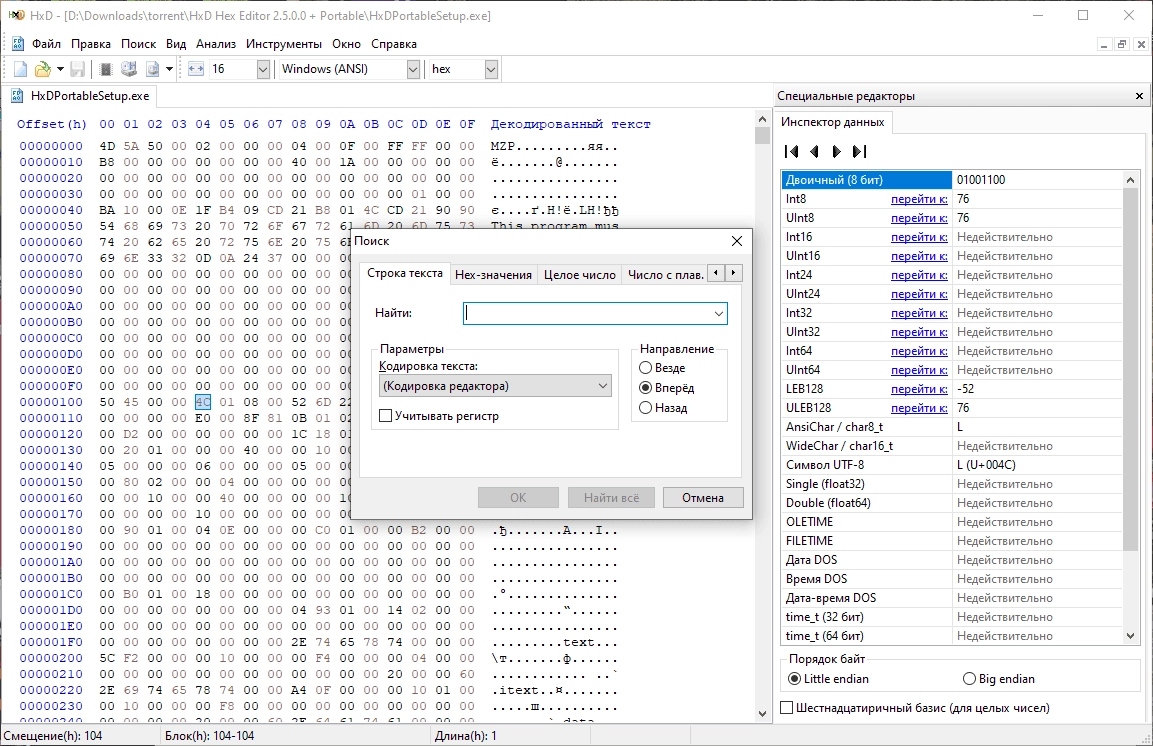Select the Строка текста search tab
This screenshot has height=746, width=1153.
click(x=404, y=273)
